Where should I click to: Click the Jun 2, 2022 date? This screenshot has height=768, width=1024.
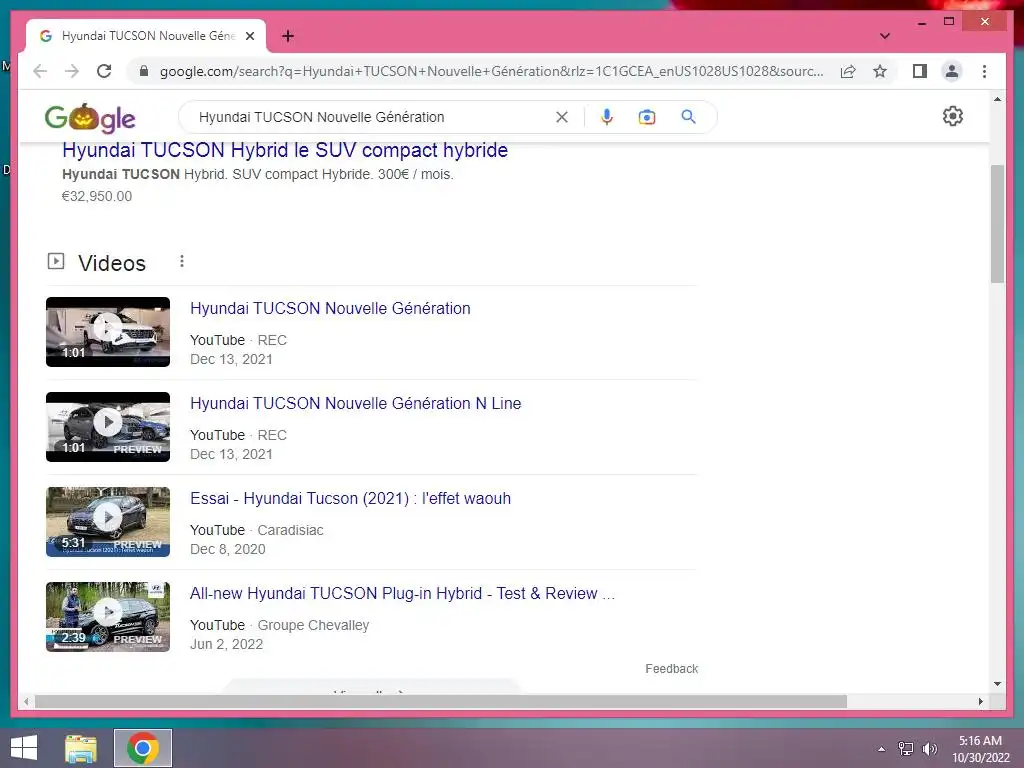(x=227, y=644)
